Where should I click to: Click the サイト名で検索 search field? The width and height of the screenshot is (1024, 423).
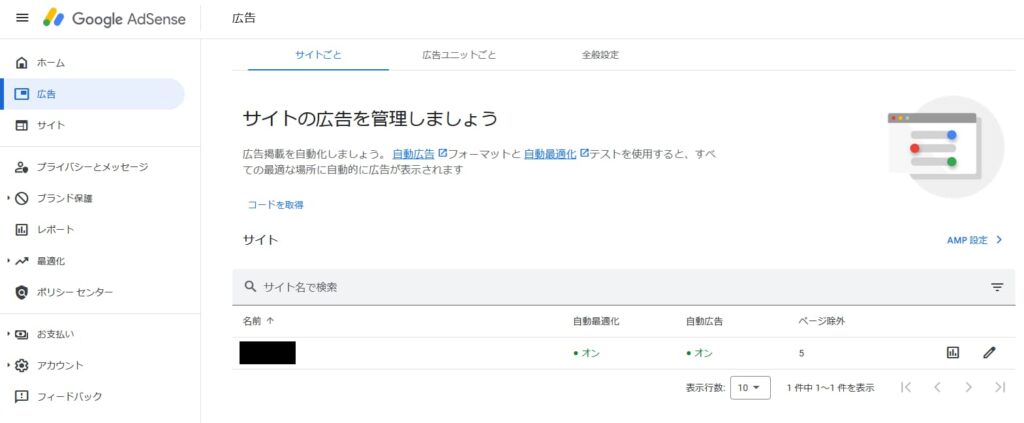pos(500,287)
